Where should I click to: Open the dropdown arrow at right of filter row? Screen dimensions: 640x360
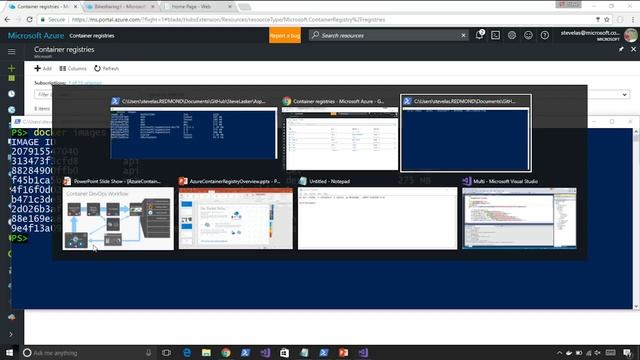[624, 94]
